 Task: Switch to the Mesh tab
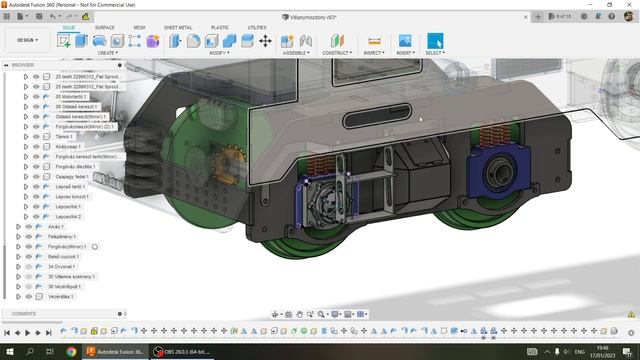tap(140, 27)
